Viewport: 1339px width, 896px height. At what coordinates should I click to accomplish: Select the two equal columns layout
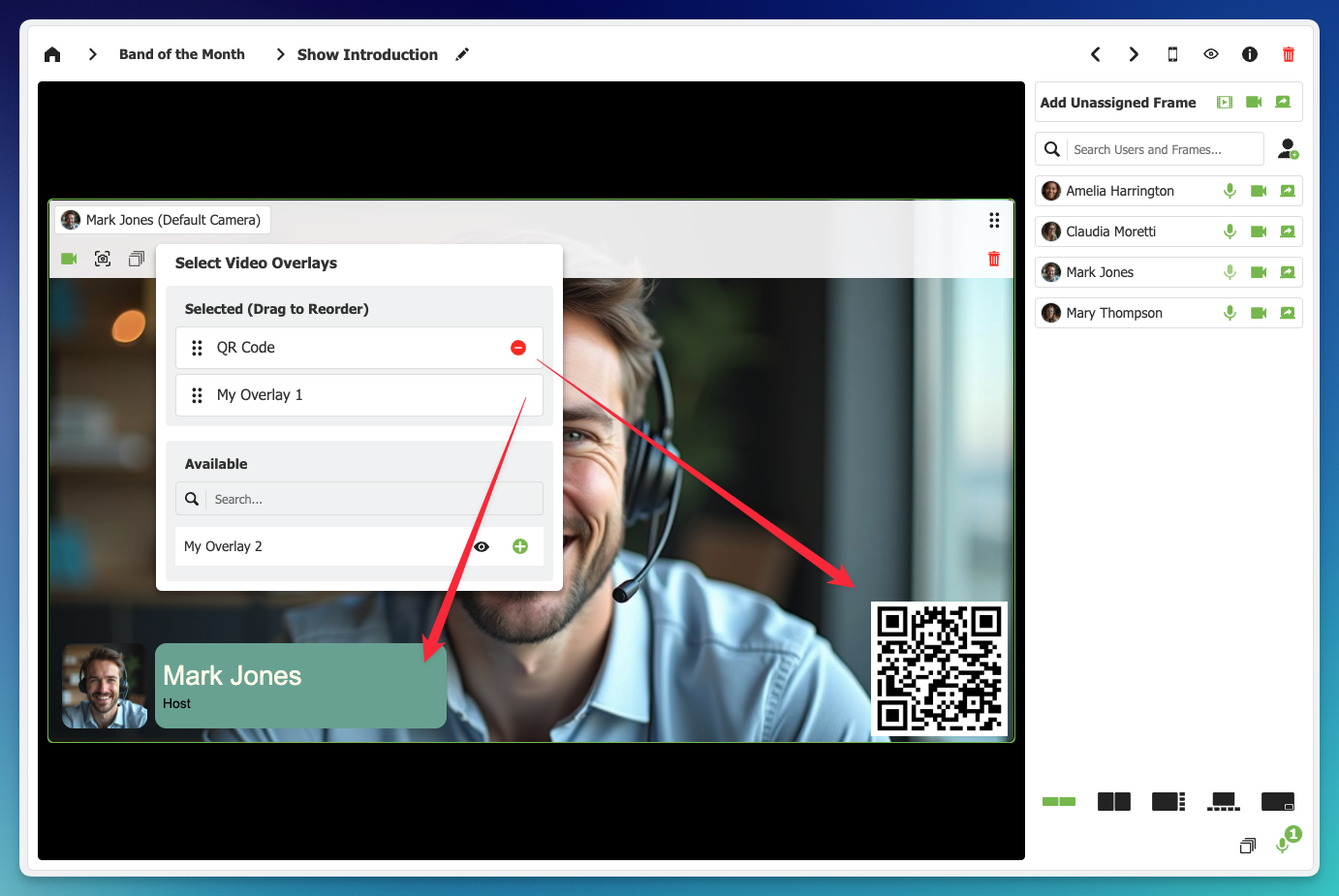1114,801
